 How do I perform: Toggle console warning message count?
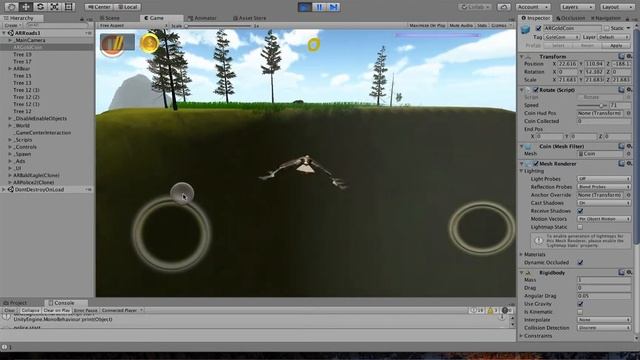(493, 311)
